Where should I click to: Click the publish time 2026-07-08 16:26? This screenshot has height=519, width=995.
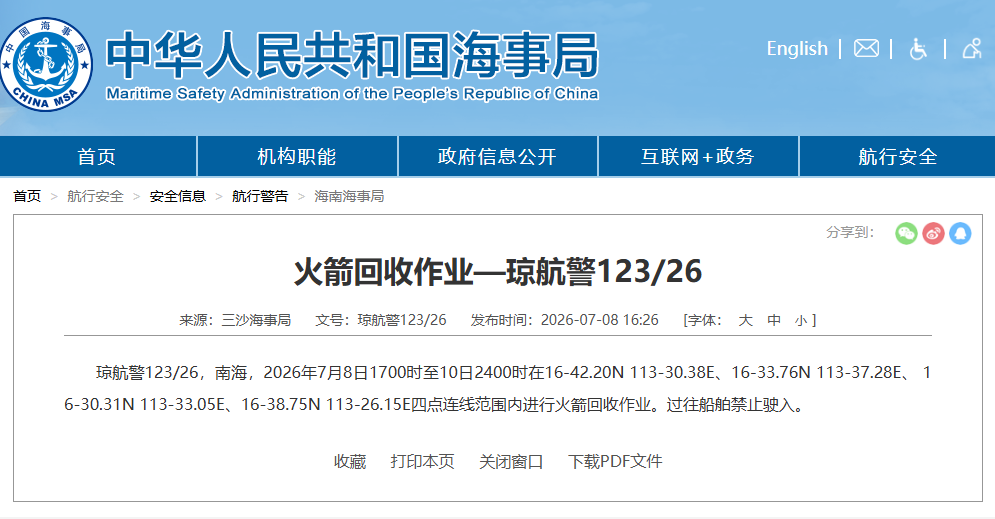pos(600,320)
